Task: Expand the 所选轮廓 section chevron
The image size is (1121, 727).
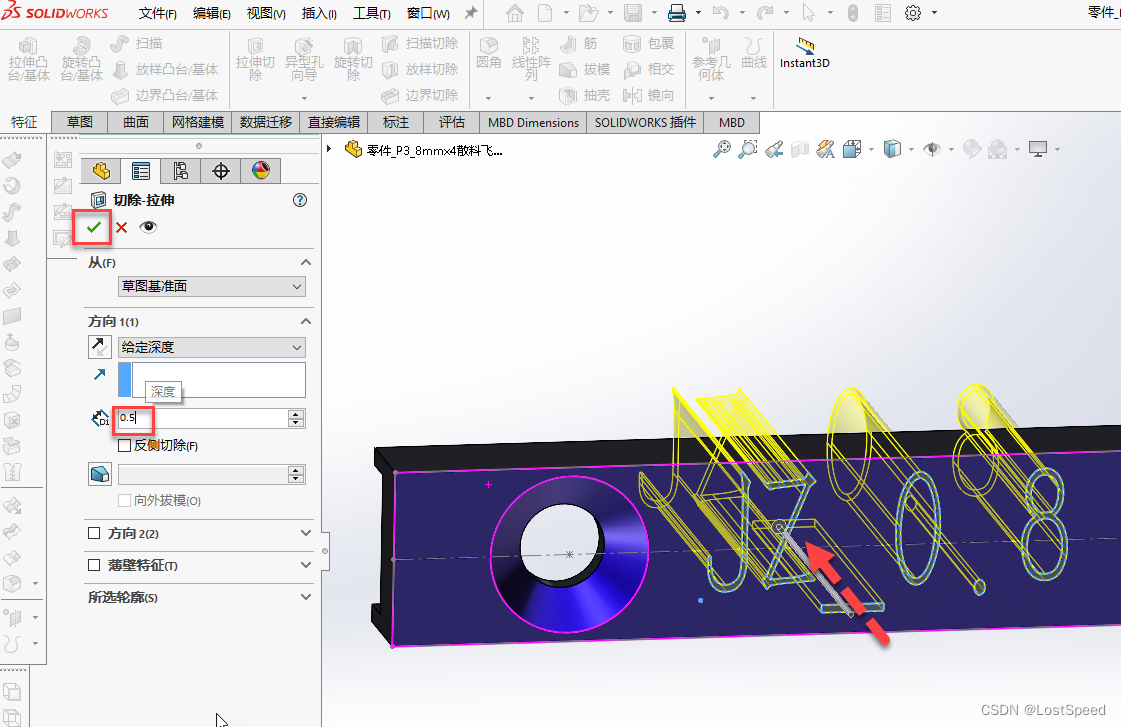Action: (306, 597)
